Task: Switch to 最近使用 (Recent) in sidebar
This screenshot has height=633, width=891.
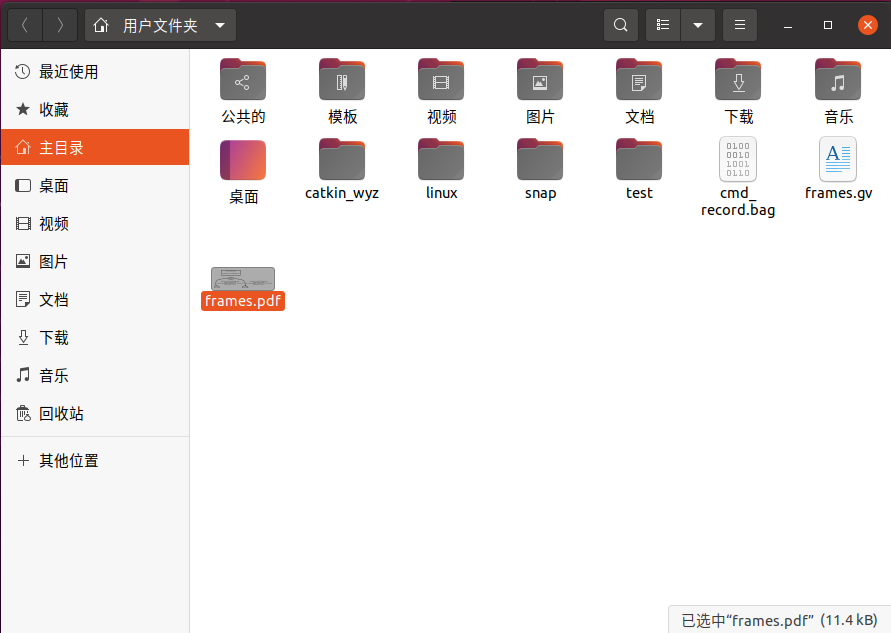Action: 64,70
